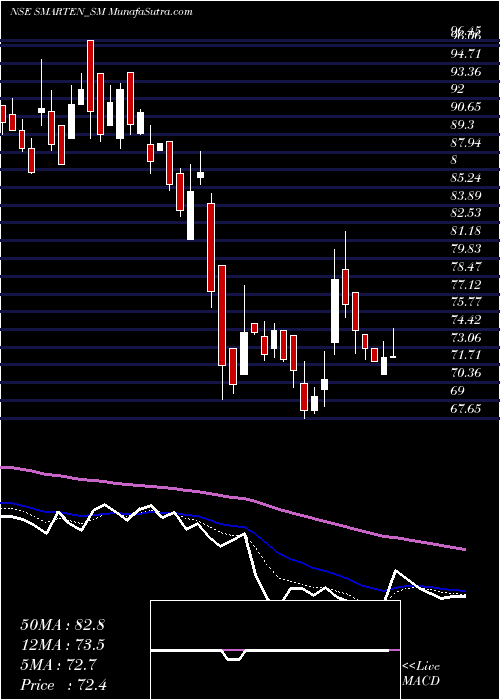Click the 71.71 price axis label

coord(466,355)
